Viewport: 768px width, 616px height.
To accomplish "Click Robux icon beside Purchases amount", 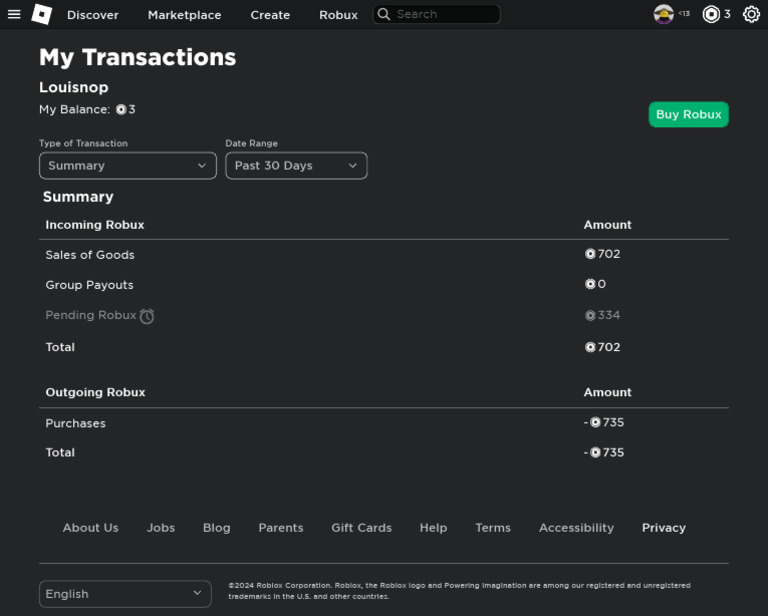I will (595, 423).
